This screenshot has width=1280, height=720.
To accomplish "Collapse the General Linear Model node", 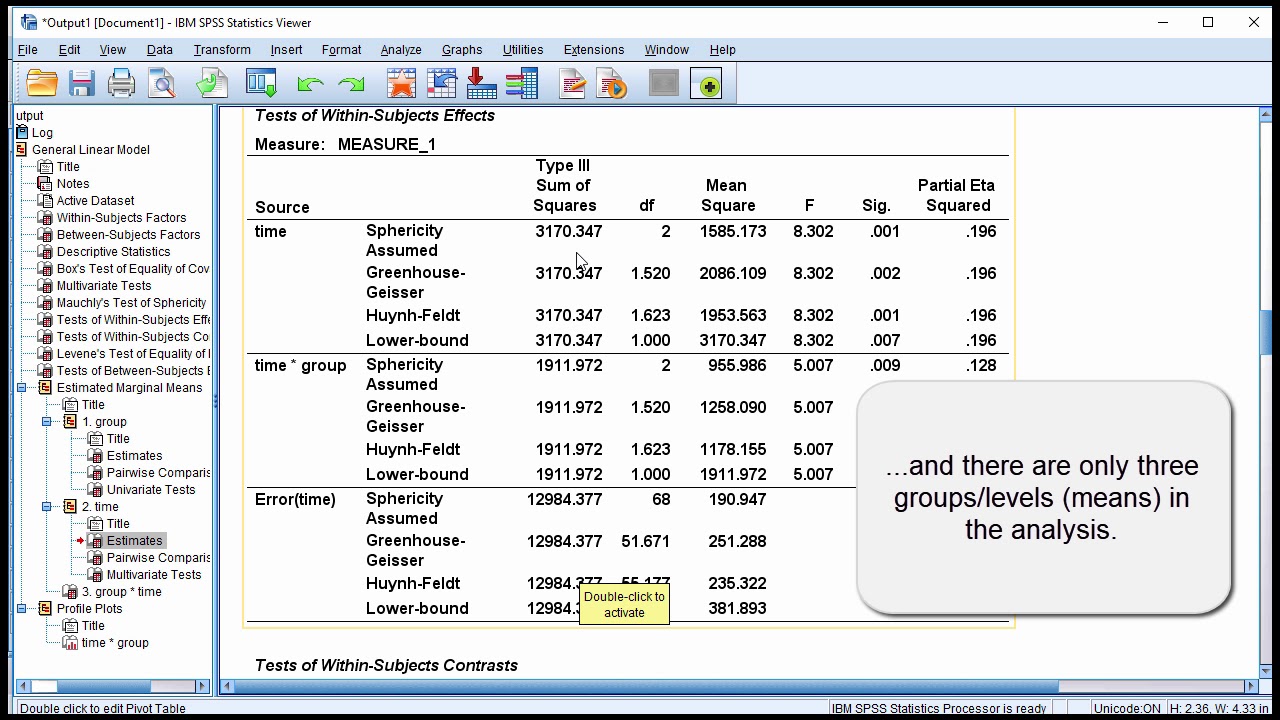I will (21, 150).
